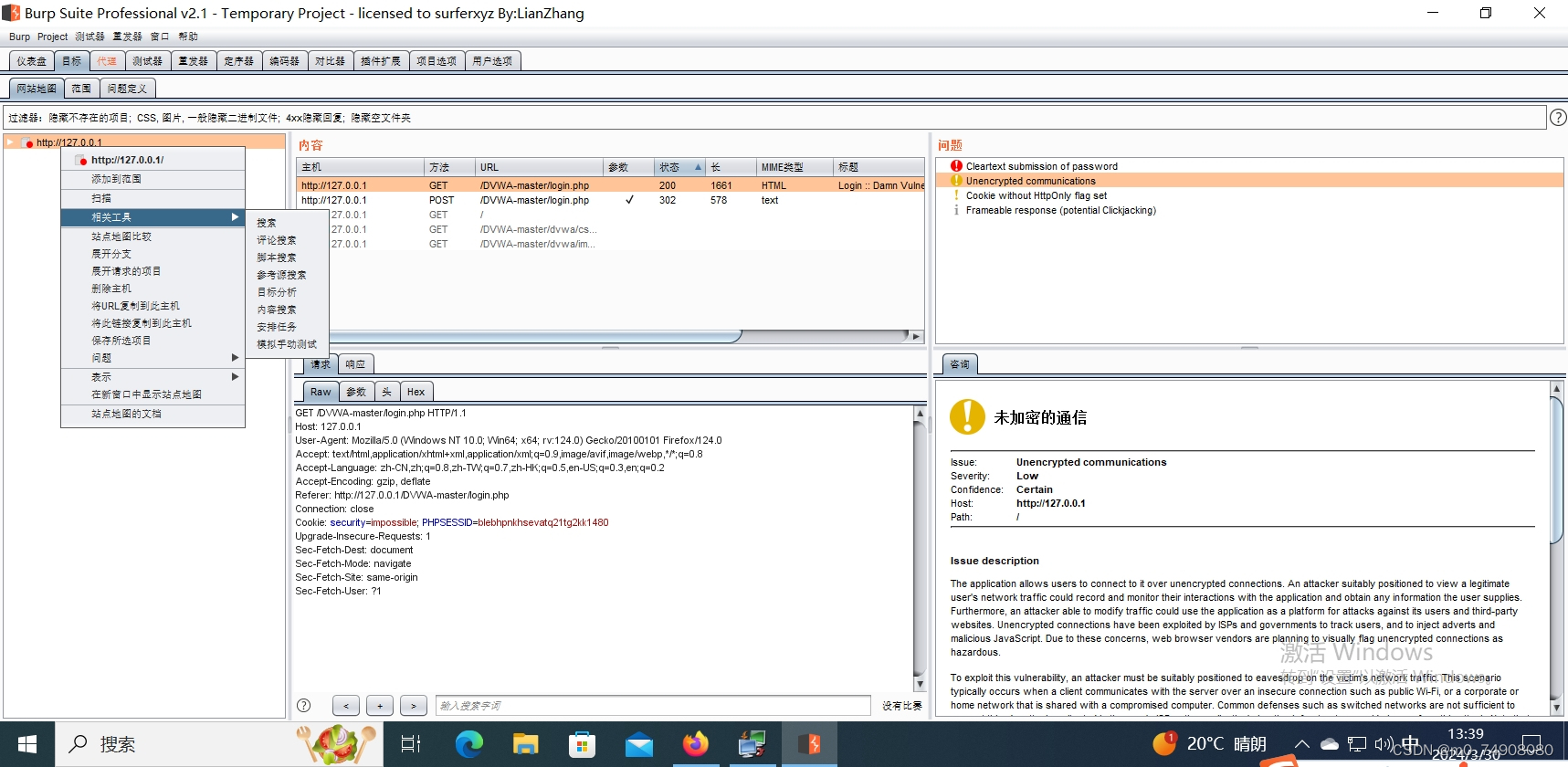The image size is (1568, 767).
Task: Click the advisory panel scroll-up arrow
Action: click(1557, 389)
